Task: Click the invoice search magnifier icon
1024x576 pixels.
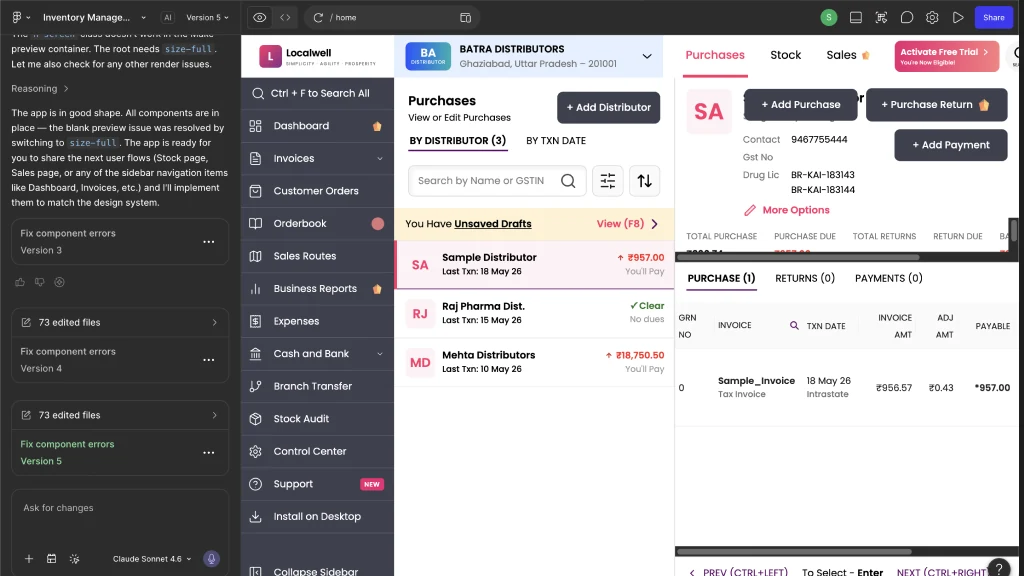Action: point(794,325)
